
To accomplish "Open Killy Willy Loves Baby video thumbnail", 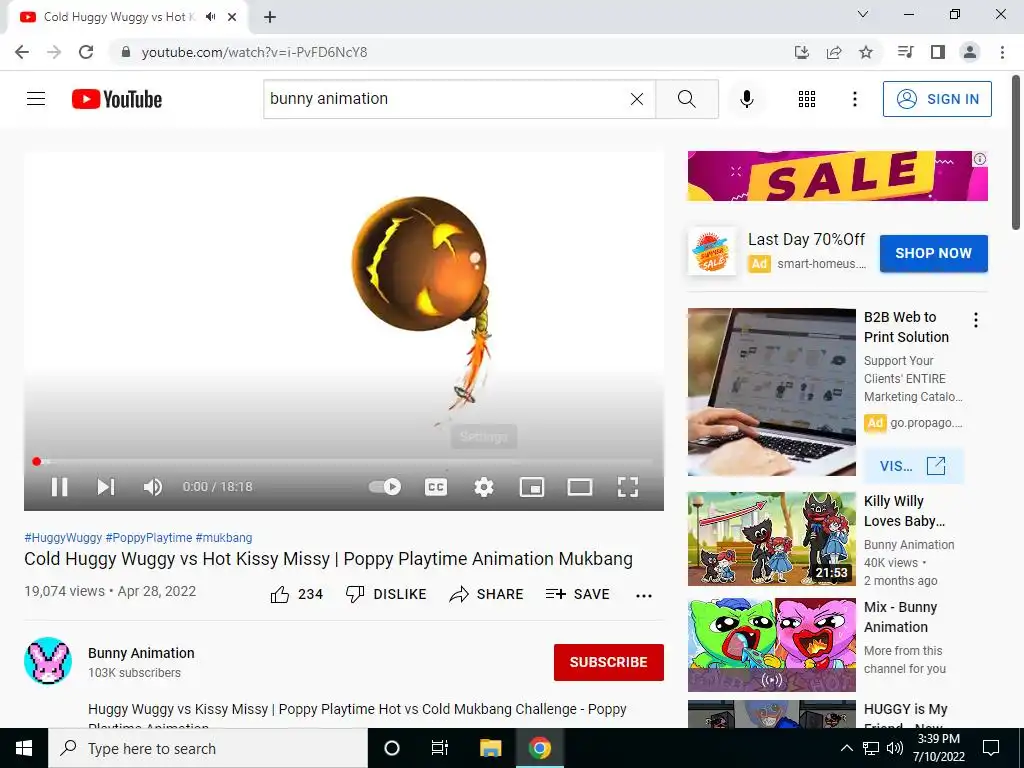I will [771, 539].
